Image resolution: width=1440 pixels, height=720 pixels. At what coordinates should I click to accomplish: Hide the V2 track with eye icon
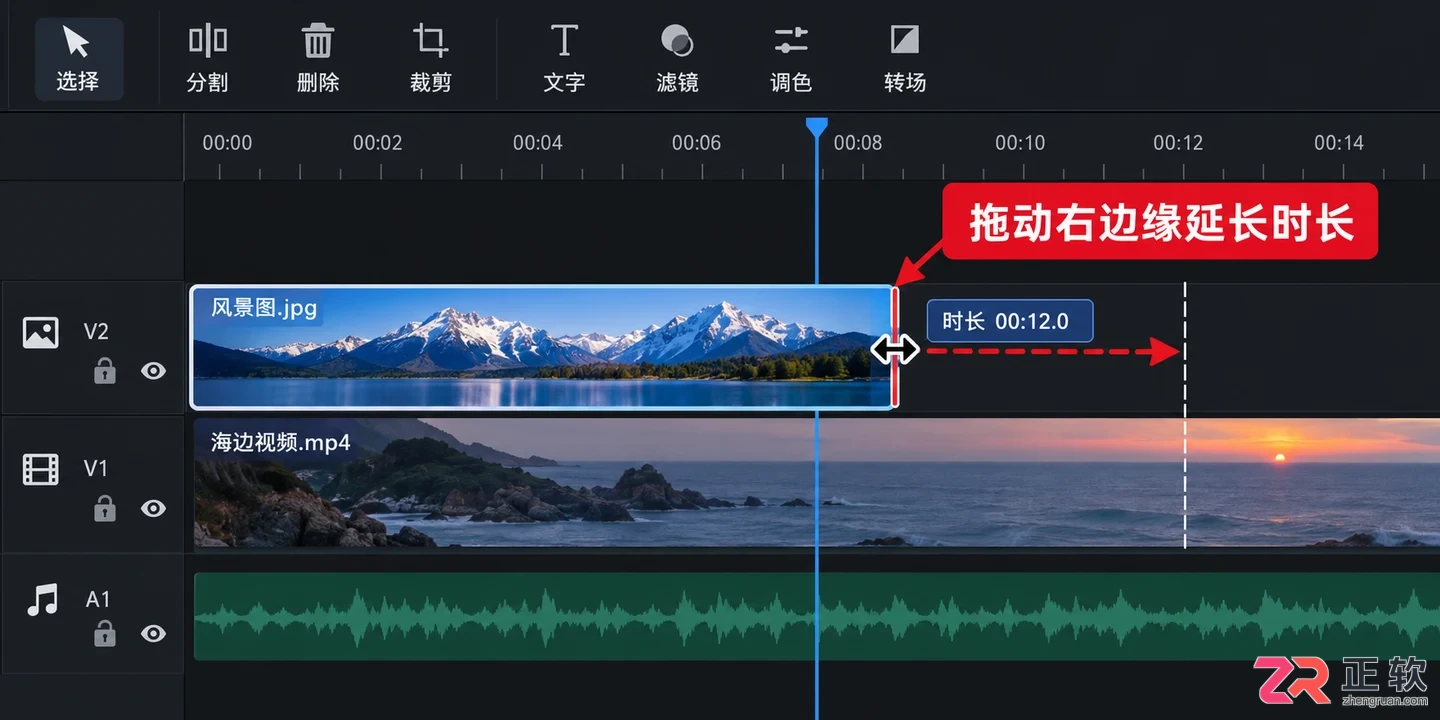click(153, 371)
